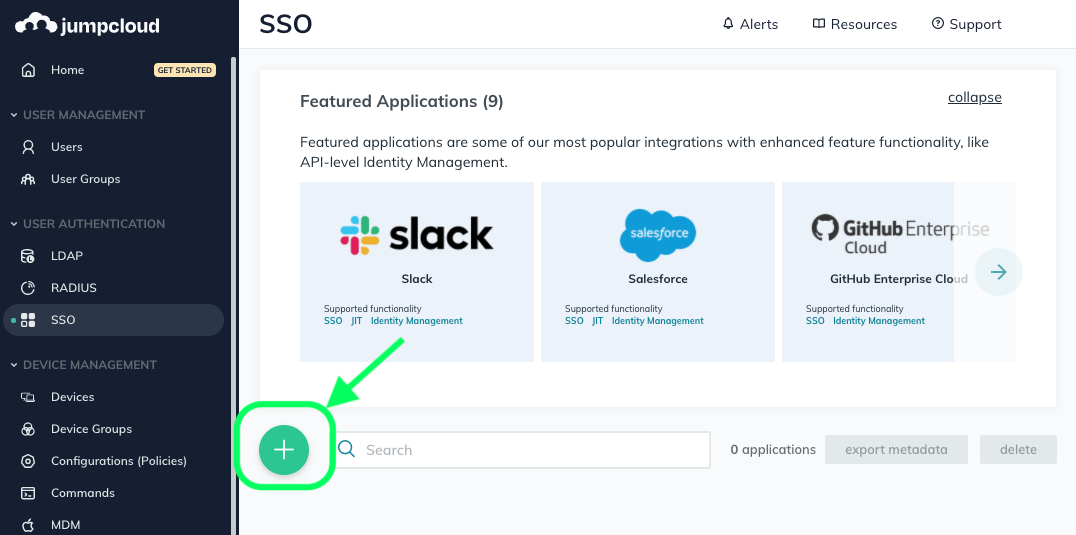Click the Devices icon

click(28, 397)
